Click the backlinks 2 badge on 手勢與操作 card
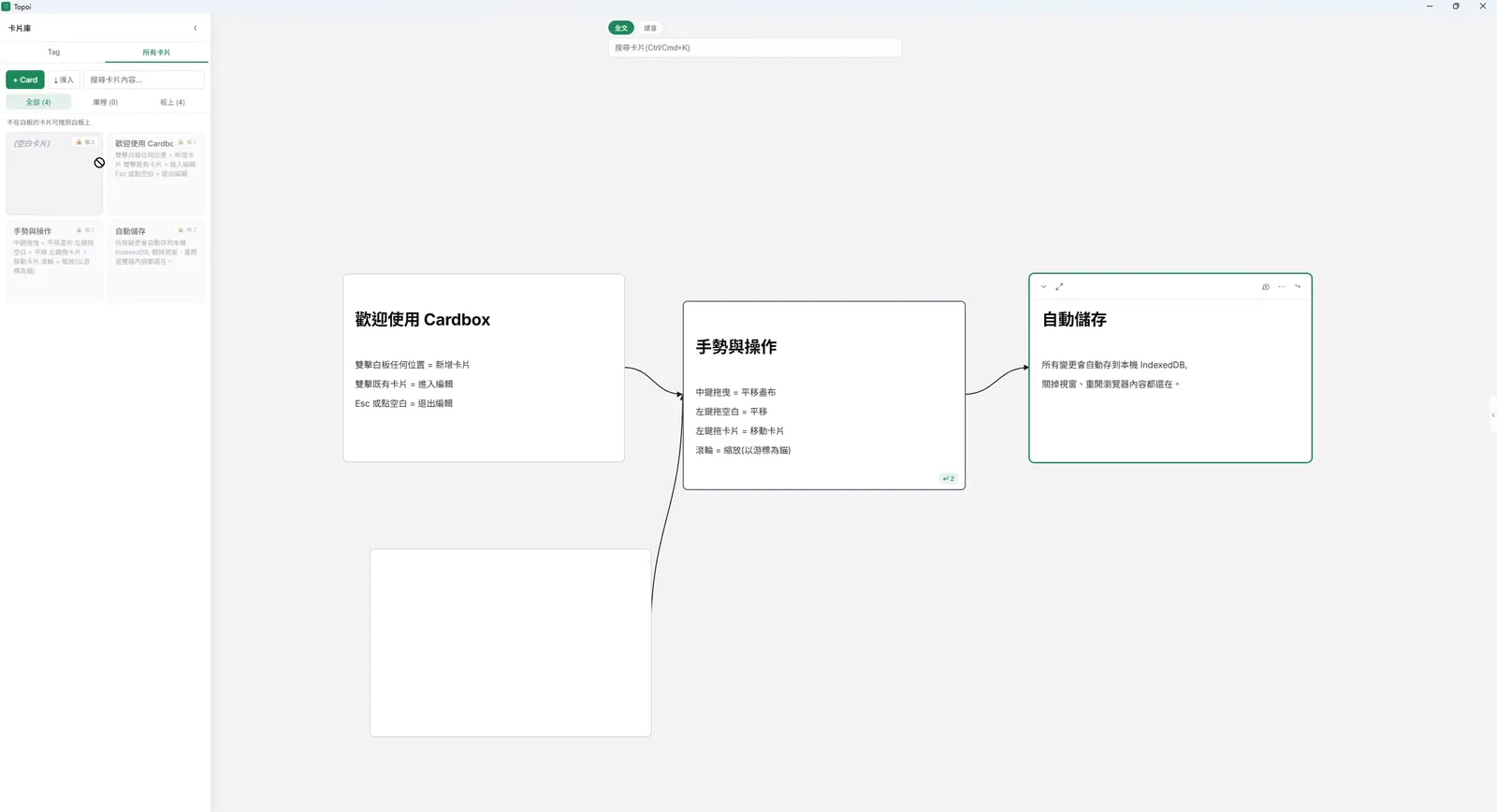This screenshot has width=1497, height=812. (949, 478)
